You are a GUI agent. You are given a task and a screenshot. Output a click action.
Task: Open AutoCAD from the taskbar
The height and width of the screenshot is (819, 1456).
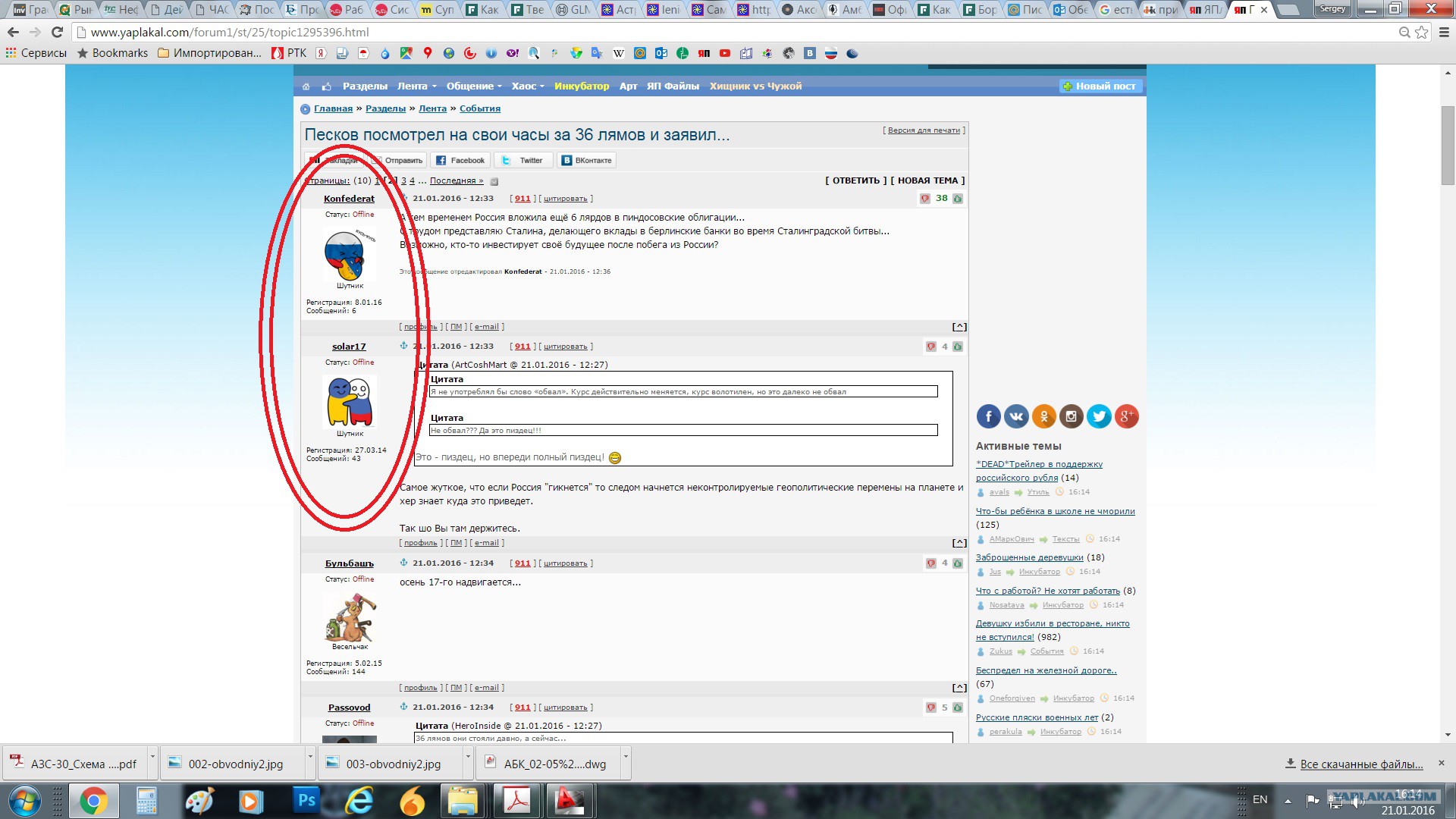click(x=570, y=801)
